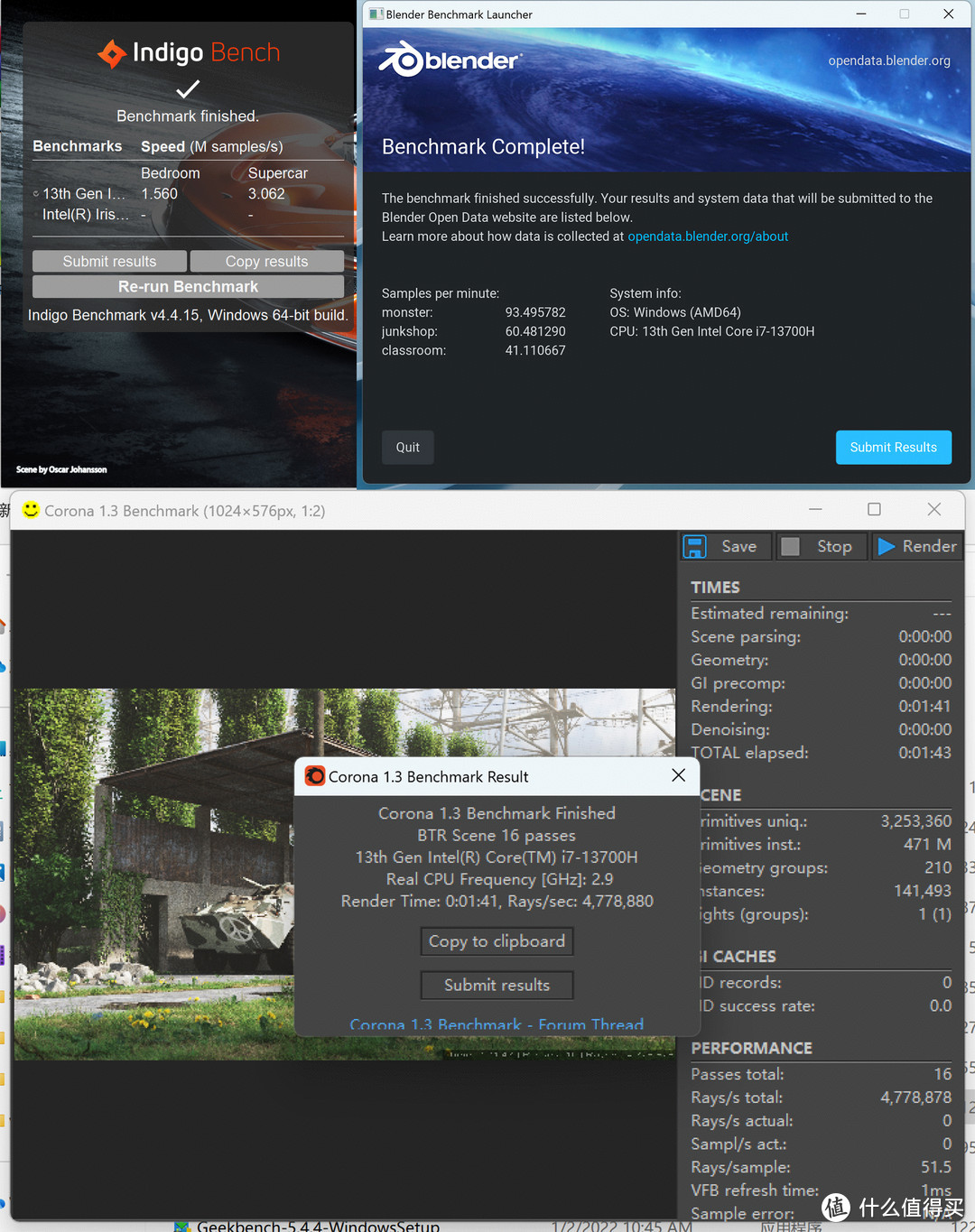
Task: Click the monster score 93.495782
Action: coord(535,312)
